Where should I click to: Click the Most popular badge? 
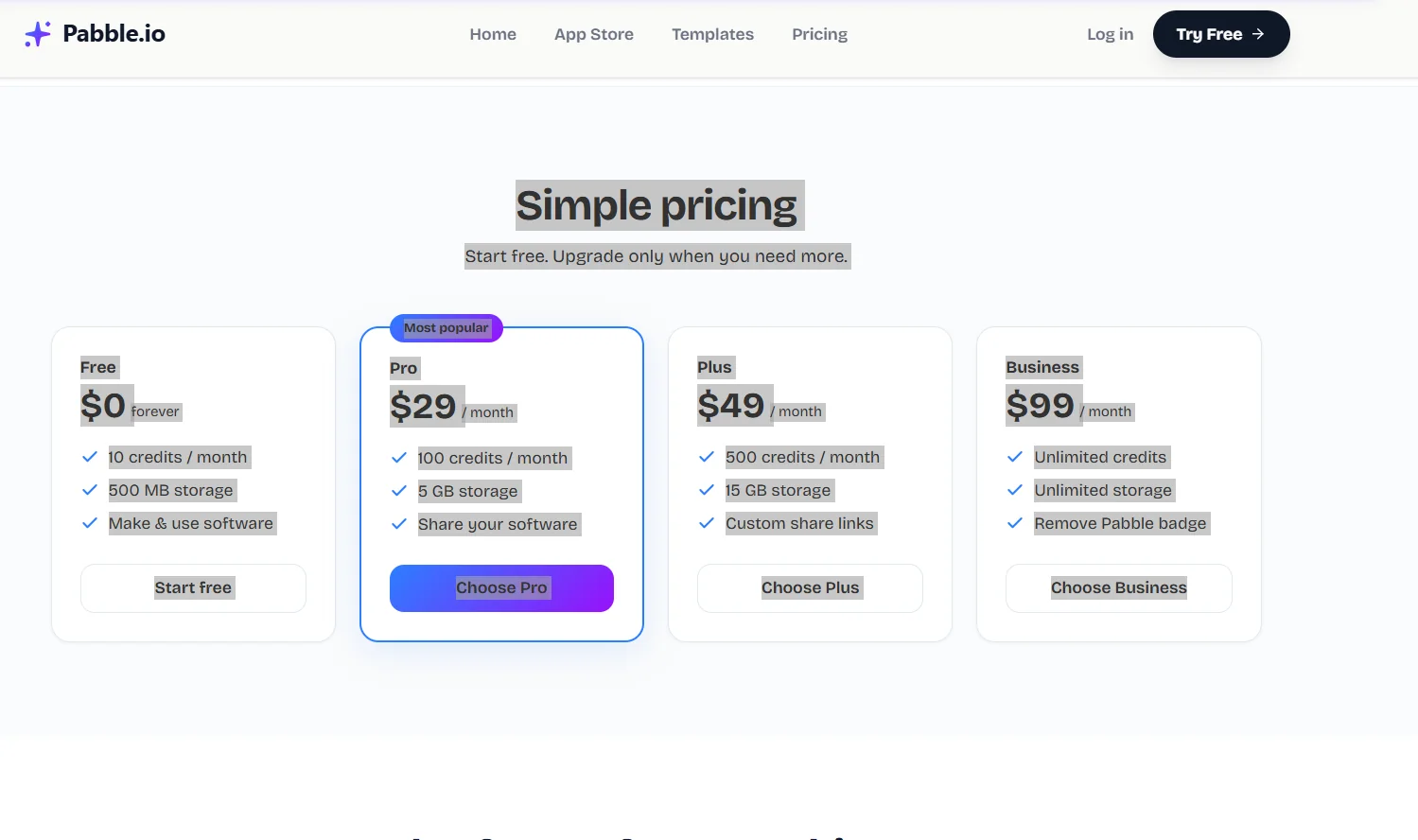[x=446, y=328]
